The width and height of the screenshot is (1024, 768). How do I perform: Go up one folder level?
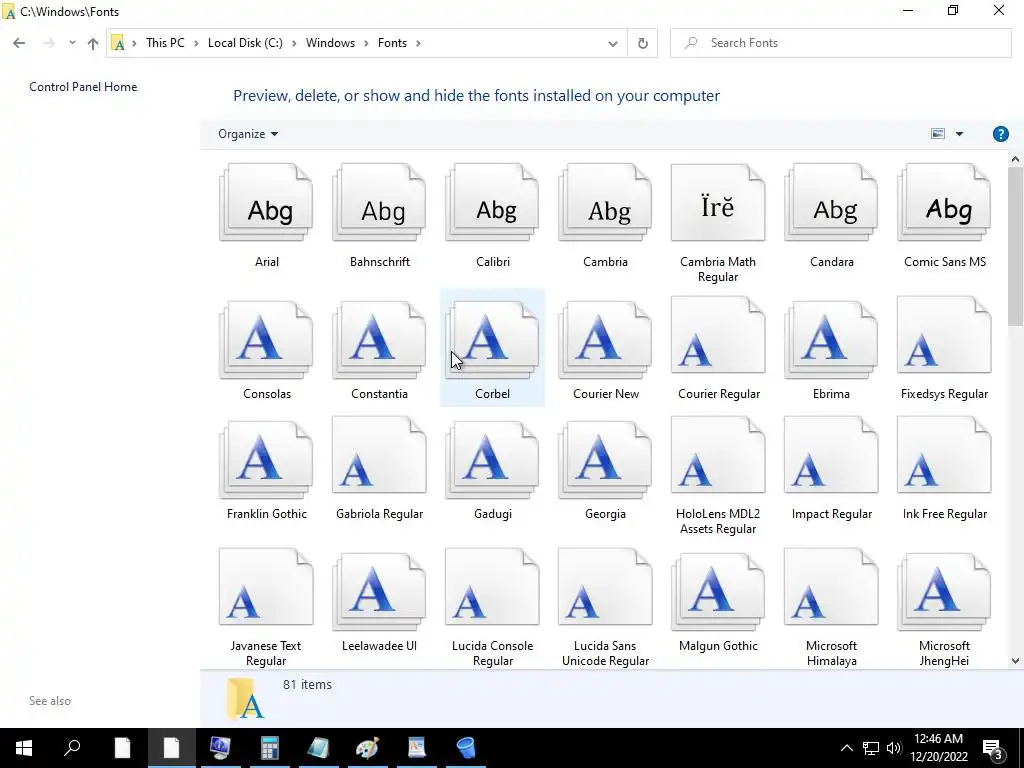93,43
